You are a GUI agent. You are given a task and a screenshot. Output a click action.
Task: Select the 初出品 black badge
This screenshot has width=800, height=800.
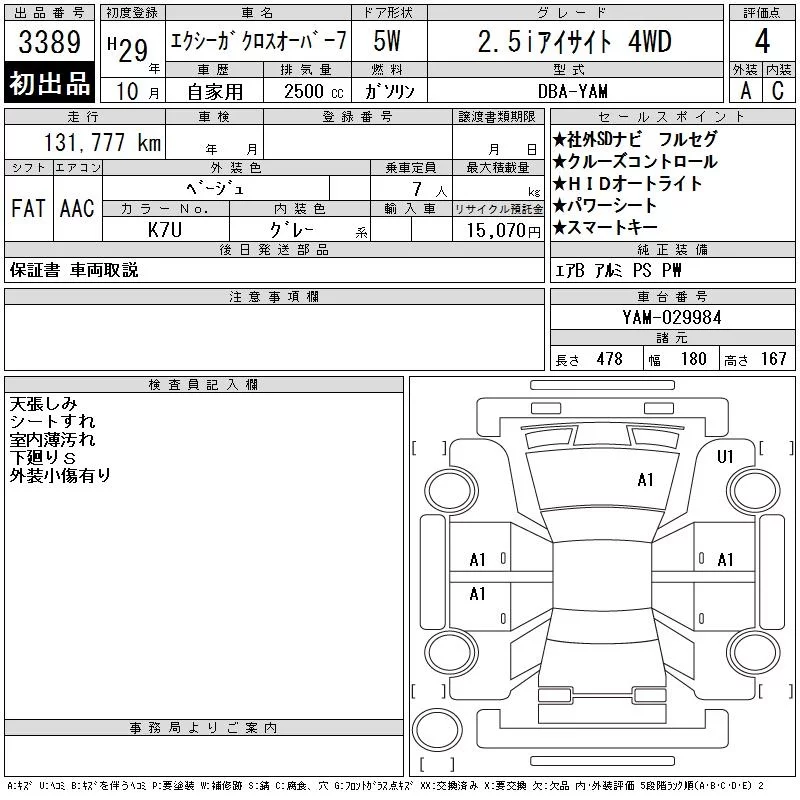(49, 83)
